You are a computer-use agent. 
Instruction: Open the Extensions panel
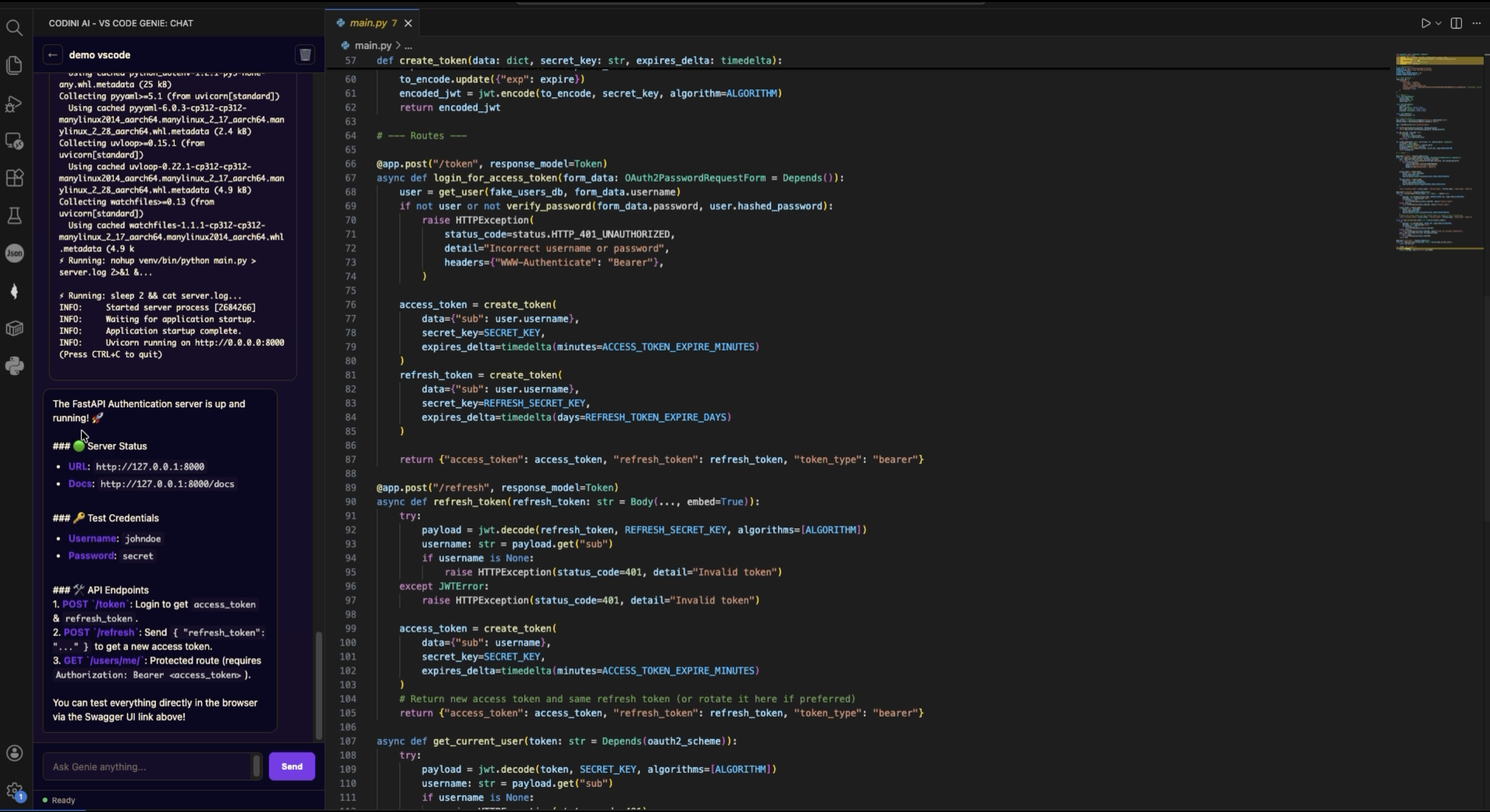coord(15,178)
